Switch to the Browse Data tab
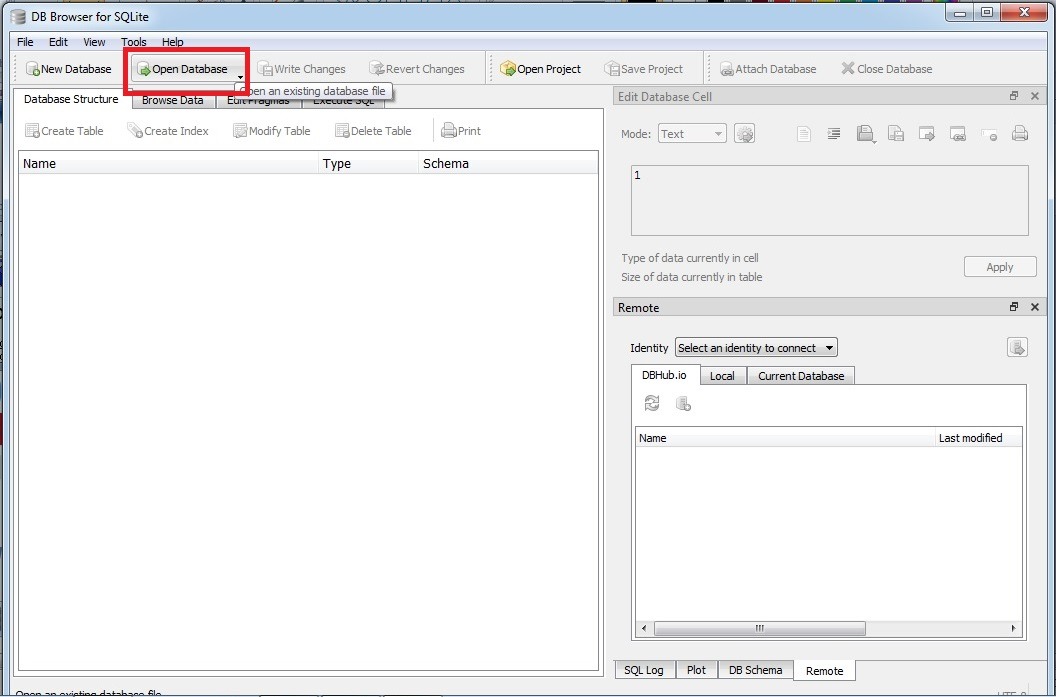 [173, 100]
